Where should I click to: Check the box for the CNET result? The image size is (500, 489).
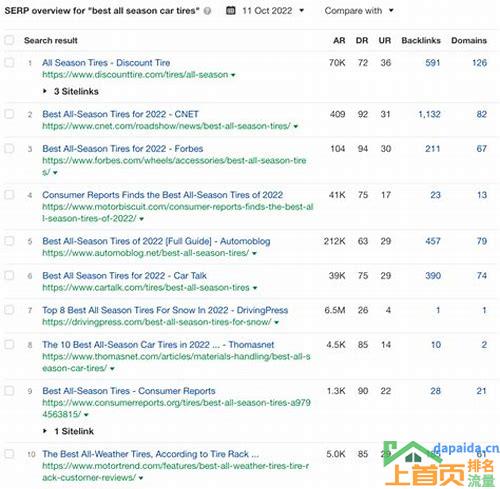pos(9,114)
